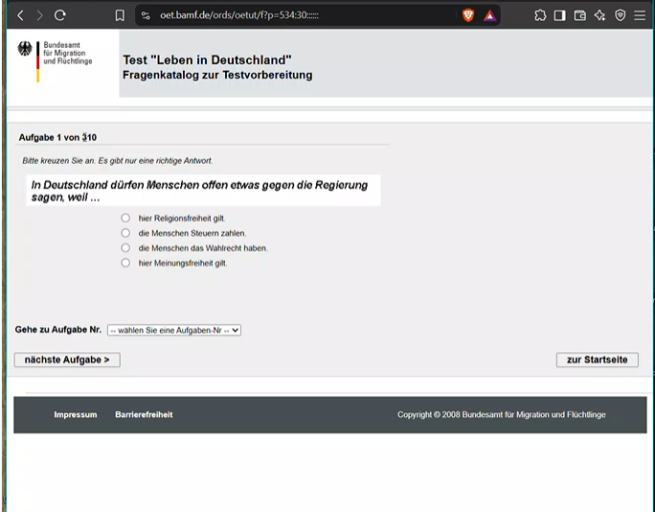Click 'Fragenkatalog zur Testvorbereitung' subtitle

coord(217,75)
